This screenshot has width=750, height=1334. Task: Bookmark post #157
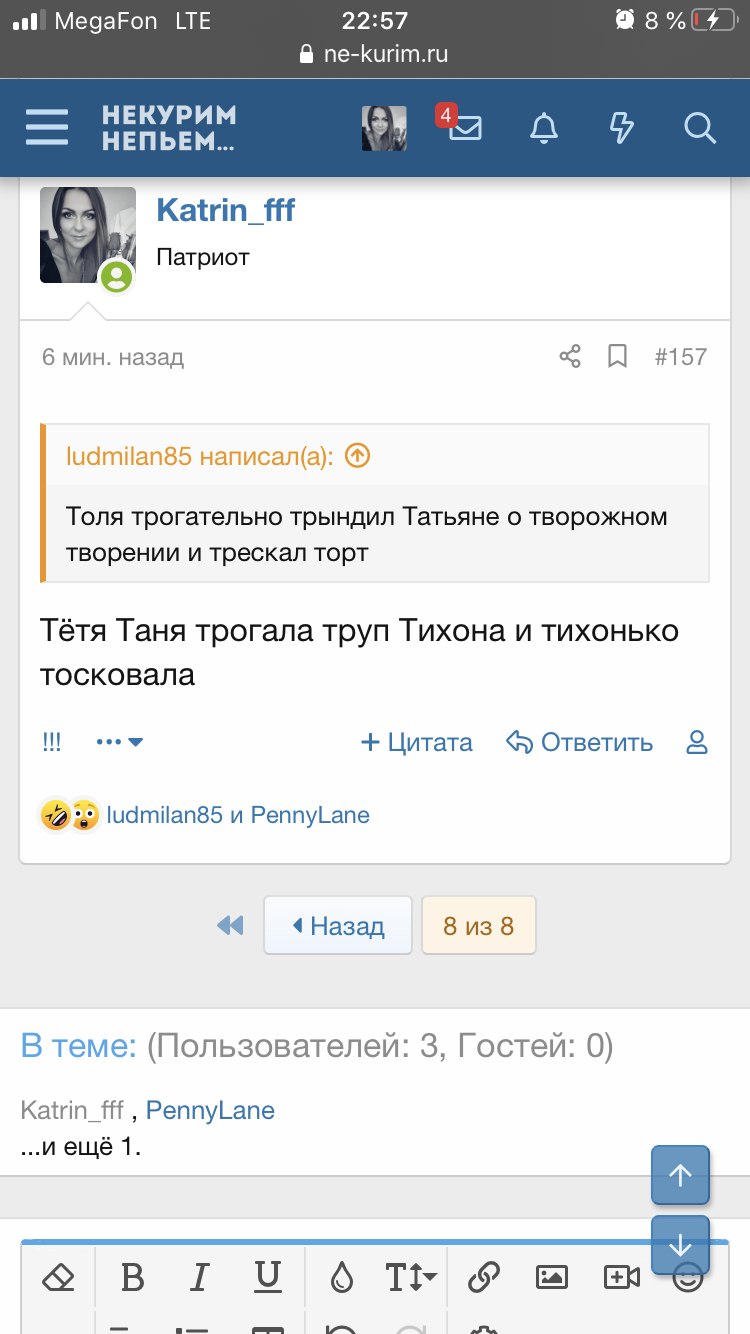pyautogui.click(x=618, y=357)
